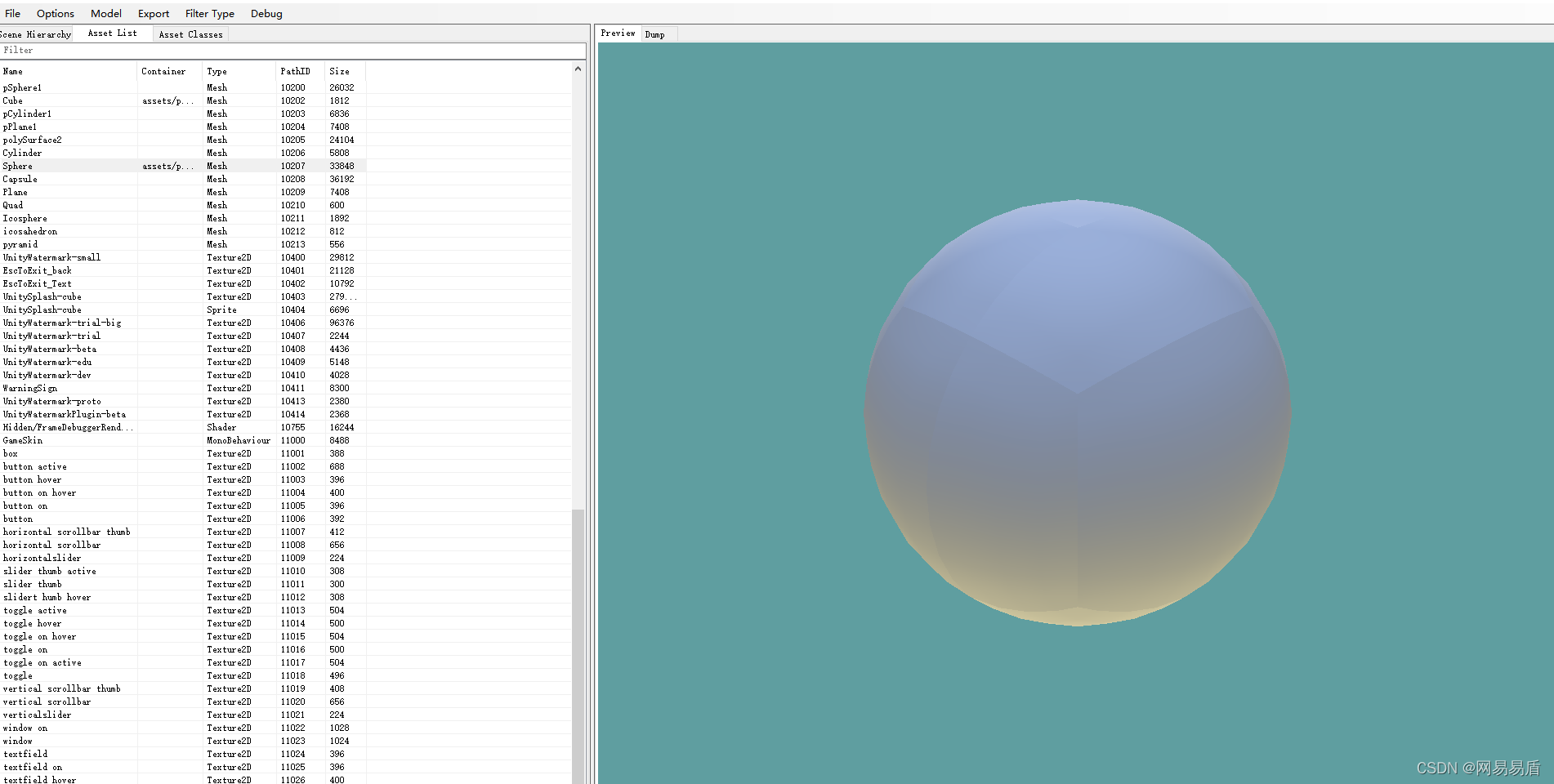Open the File menu
Viewport: 1554px width, 784px height.
[12, 13]
